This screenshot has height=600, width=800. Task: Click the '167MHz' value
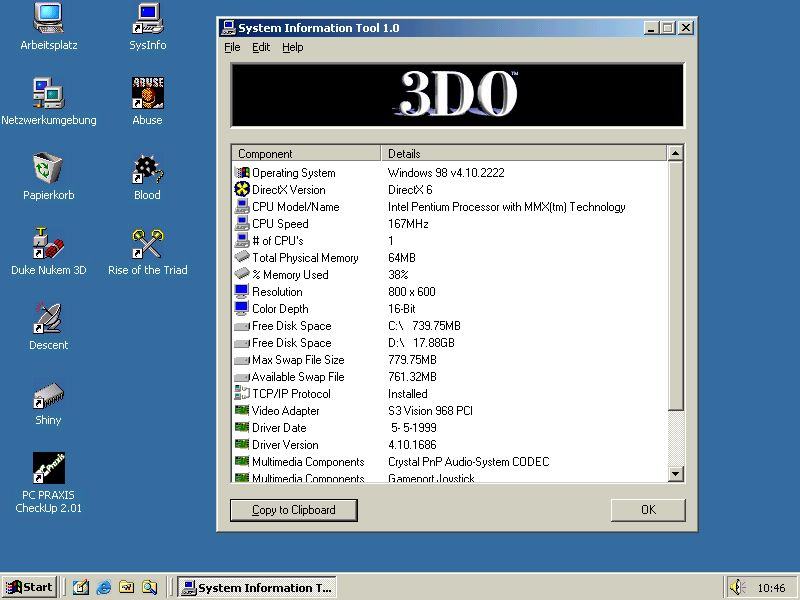408,223
